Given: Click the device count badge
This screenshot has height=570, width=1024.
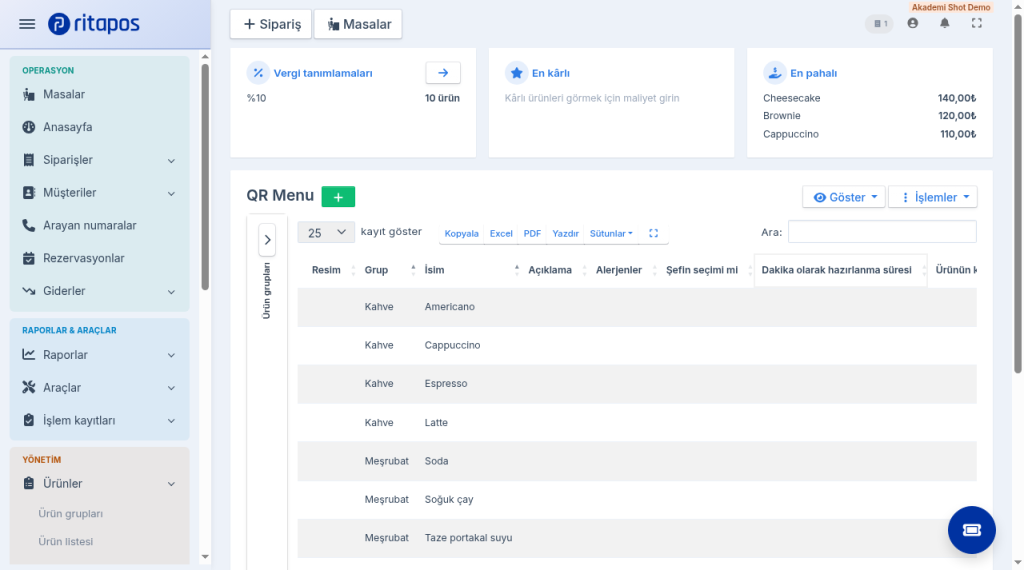Looking at the screenshot, I should (880, 24).
